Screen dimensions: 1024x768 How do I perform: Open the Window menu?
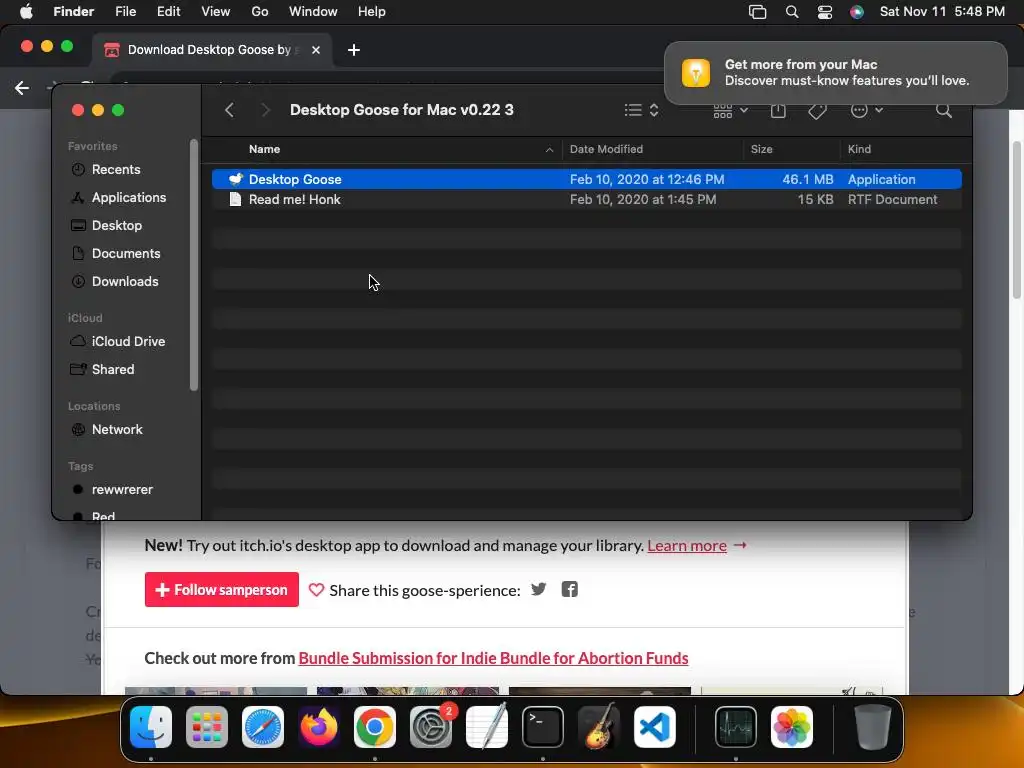point(313,12)
